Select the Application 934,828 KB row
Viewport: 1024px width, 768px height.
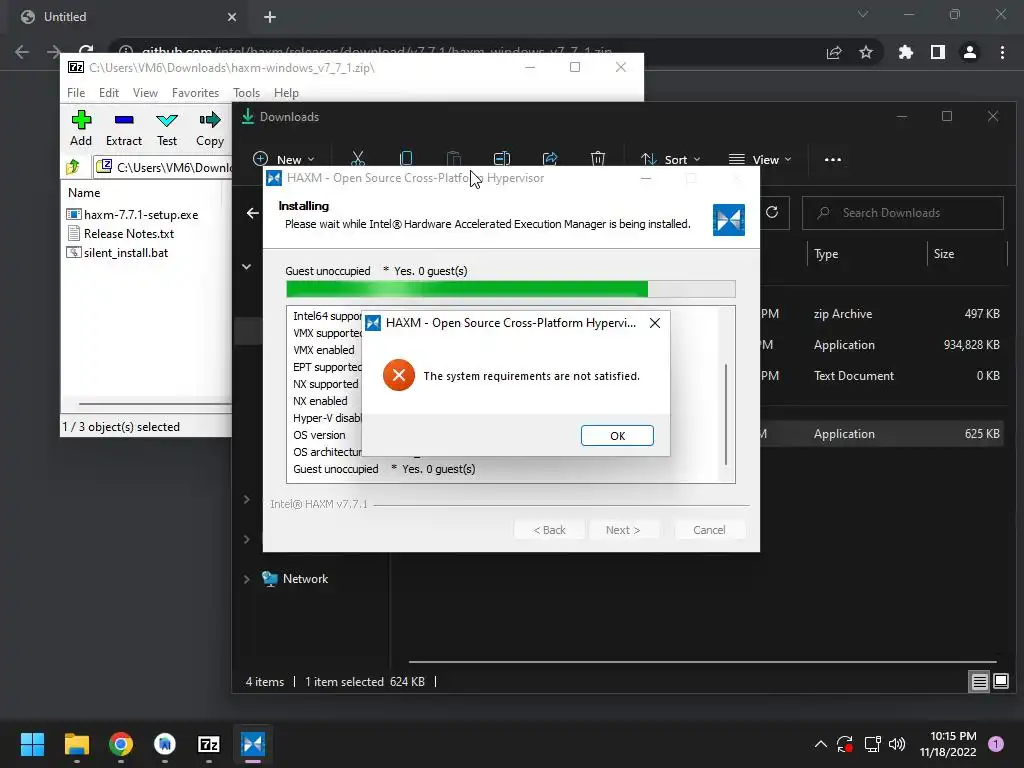coord(882,345)
